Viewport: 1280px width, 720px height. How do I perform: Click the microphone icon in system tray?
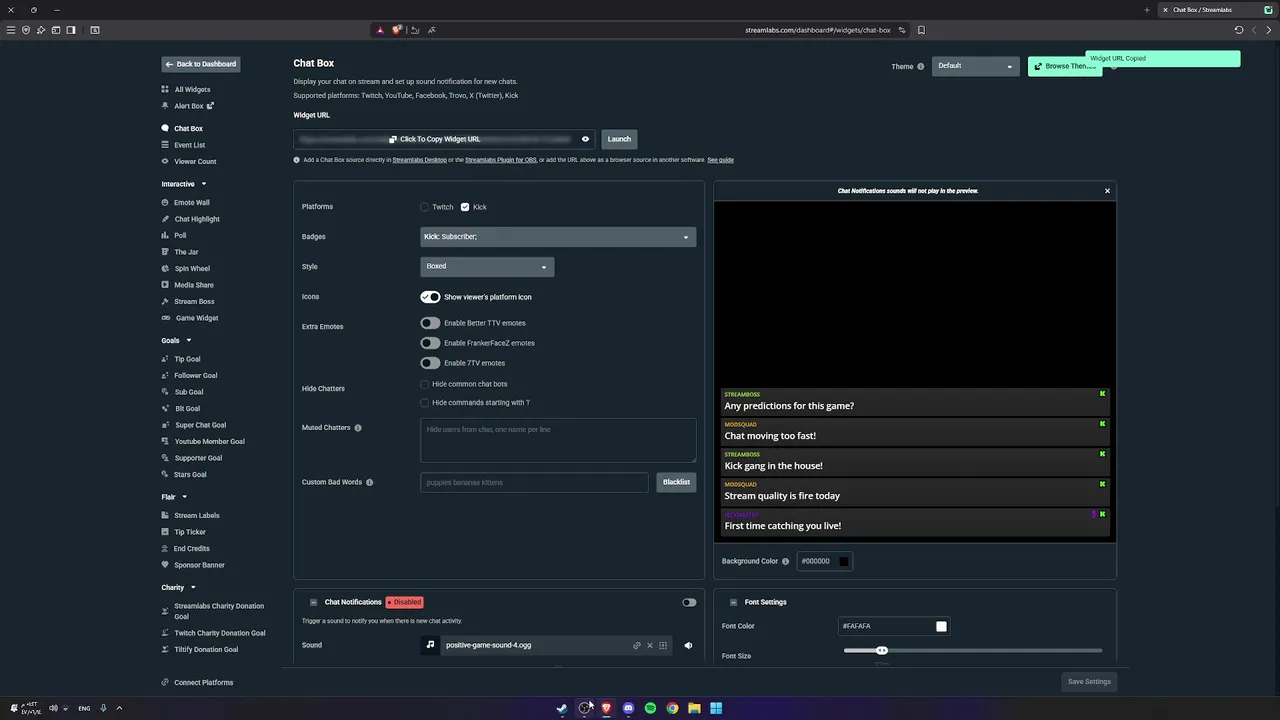(103, 708)
